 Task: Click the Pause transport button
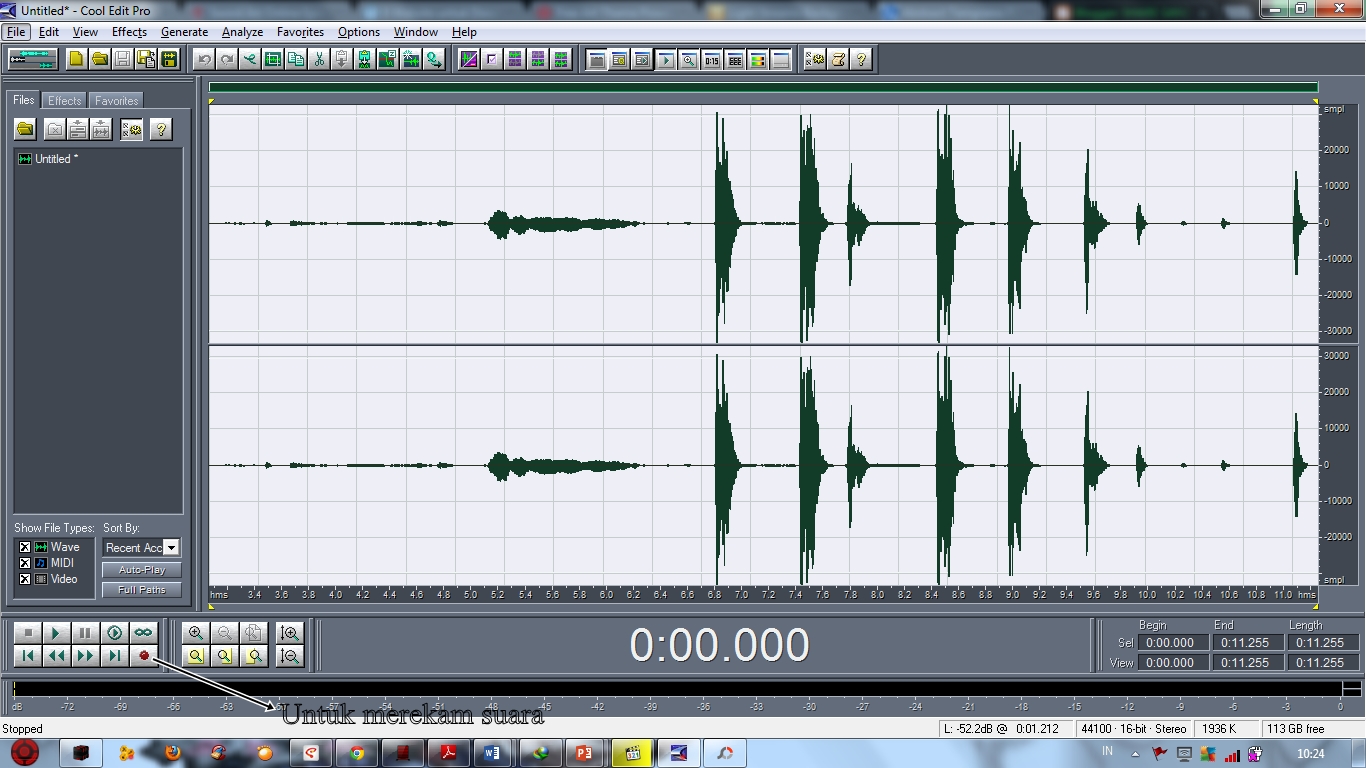[85, 633]
